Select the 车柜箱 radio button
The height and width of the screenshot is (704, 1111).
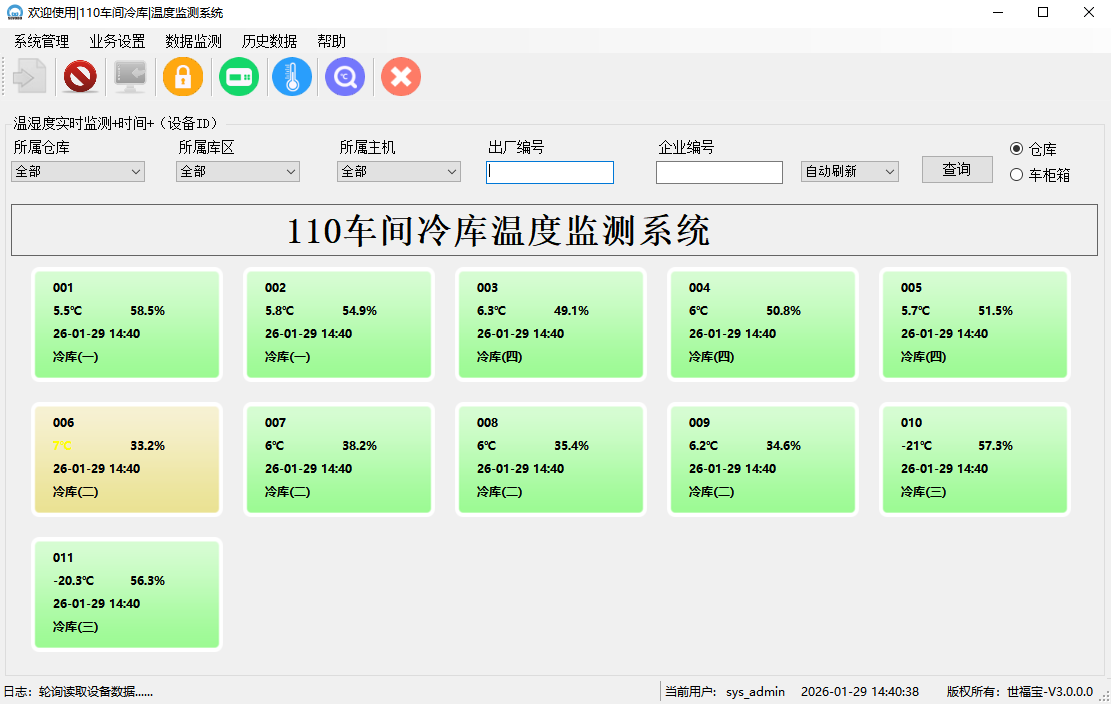click(x=1017, y=175)
